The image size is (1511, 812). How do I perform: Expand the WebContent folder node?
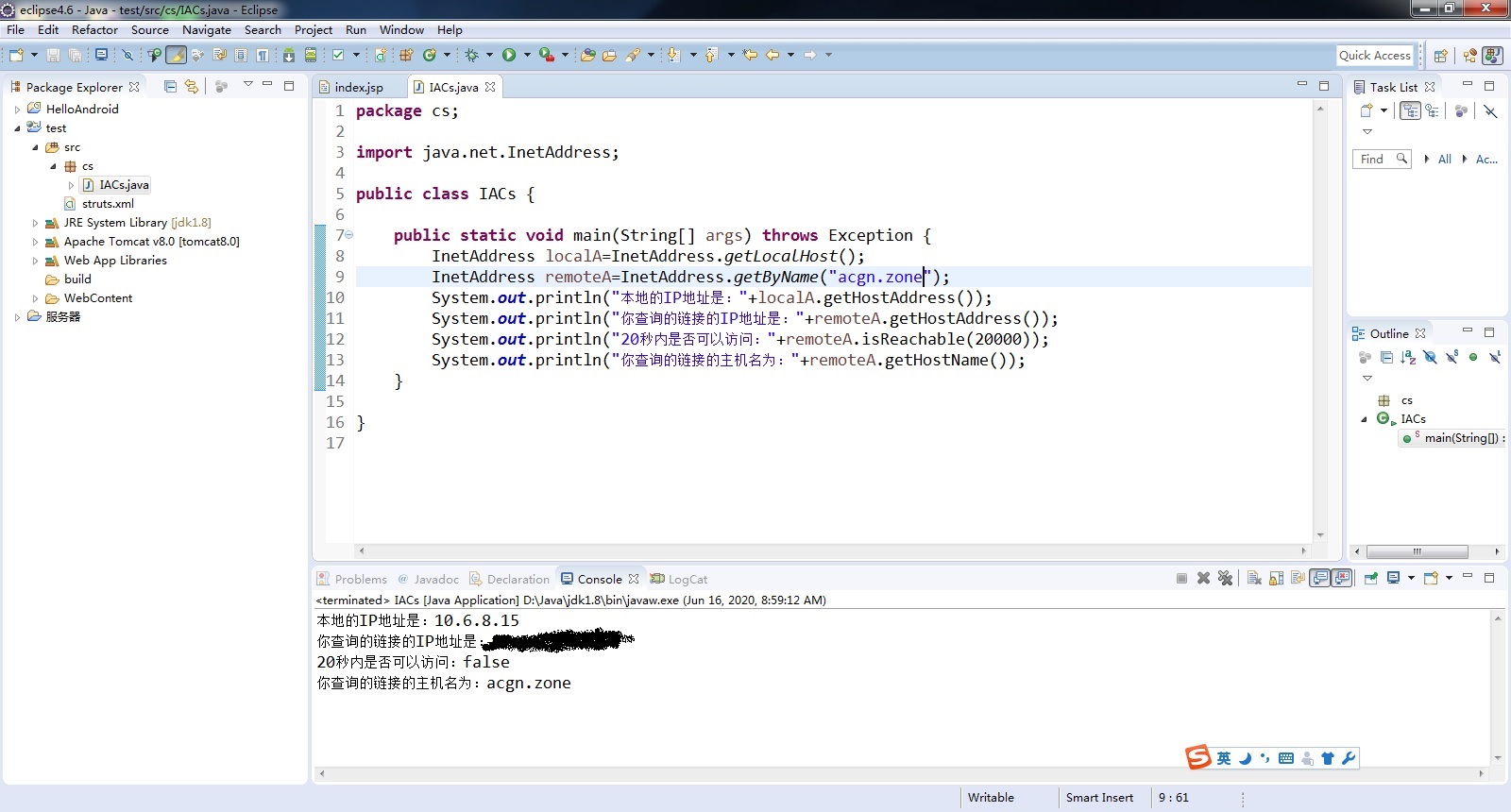click(x=35, y=298)
